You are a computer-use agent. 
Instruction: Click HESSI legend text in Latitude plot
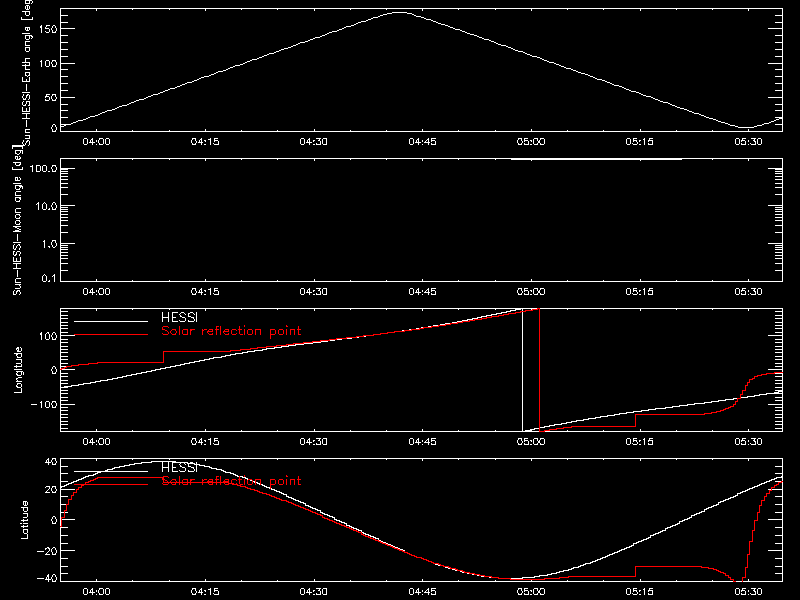tap(179, 467)
